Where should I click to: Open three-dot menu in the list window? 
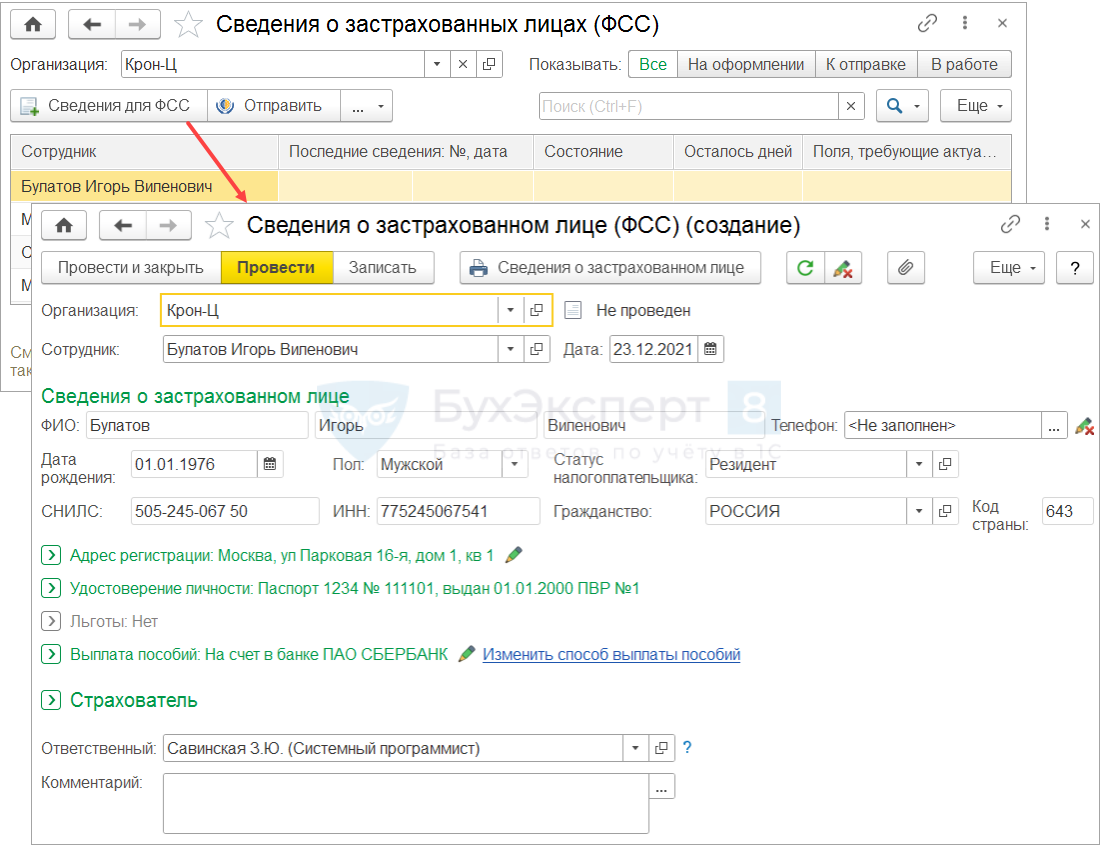click(x=965, y=23)
